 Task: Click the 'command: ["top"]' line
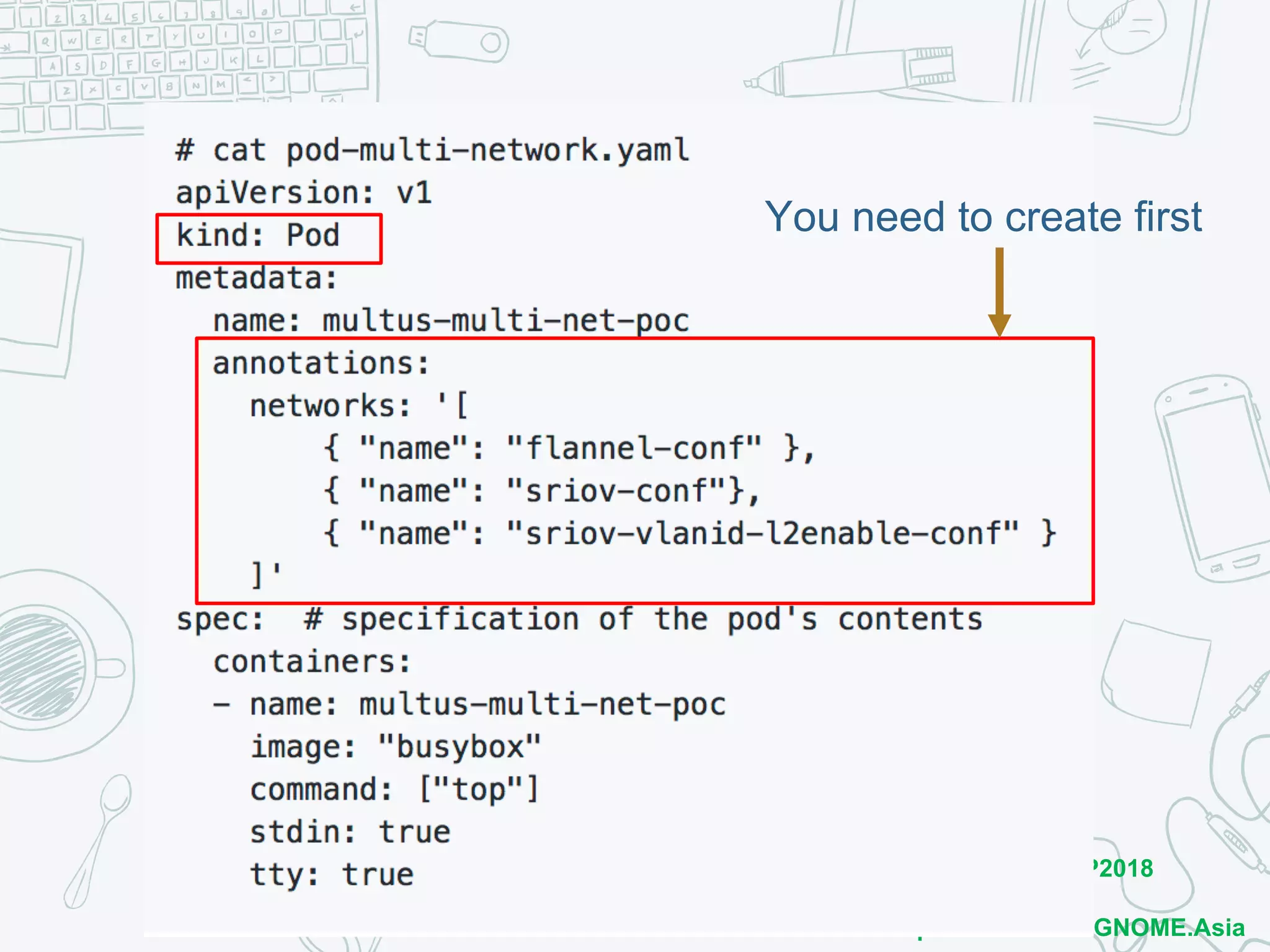click(394, 790)
